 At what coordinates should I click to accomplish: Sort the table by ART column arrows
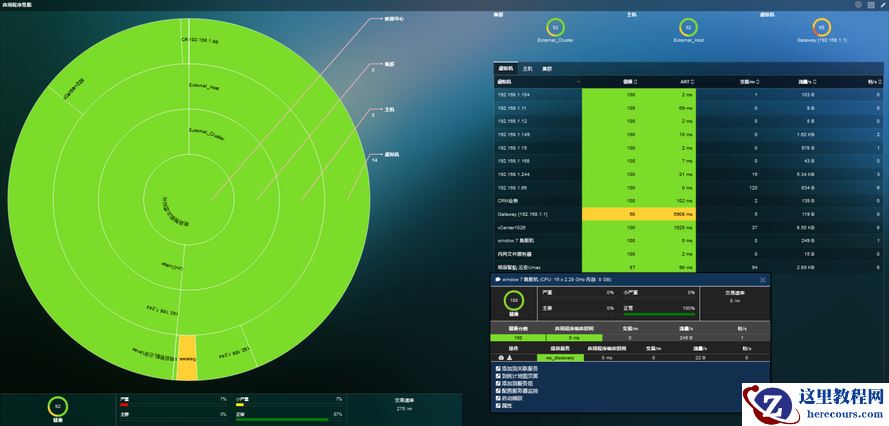pyautogui.click(x=693, y=82)
